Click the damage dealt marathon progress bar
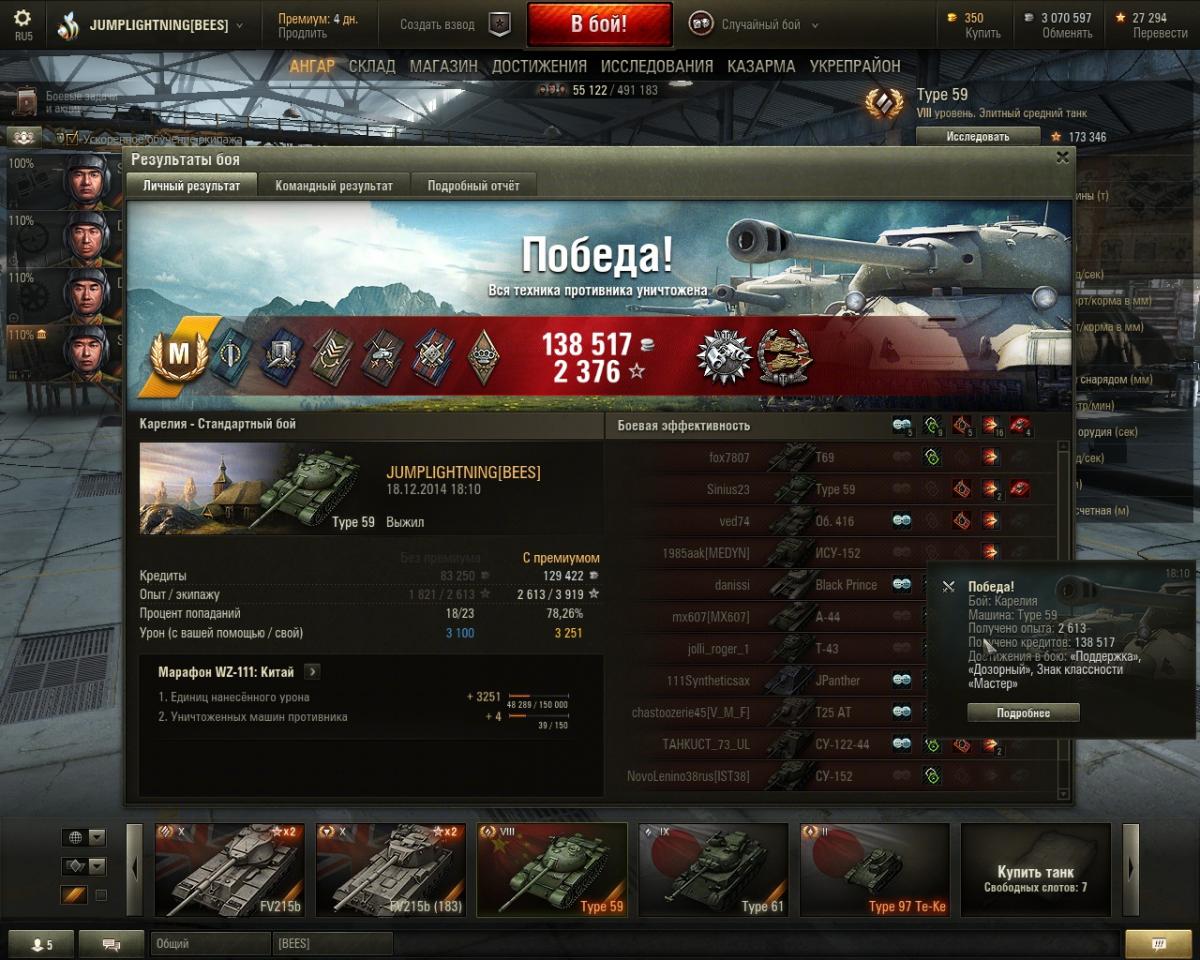This screenshot has width=1200, height=960. pyautogui.click(x=538, y=696)
